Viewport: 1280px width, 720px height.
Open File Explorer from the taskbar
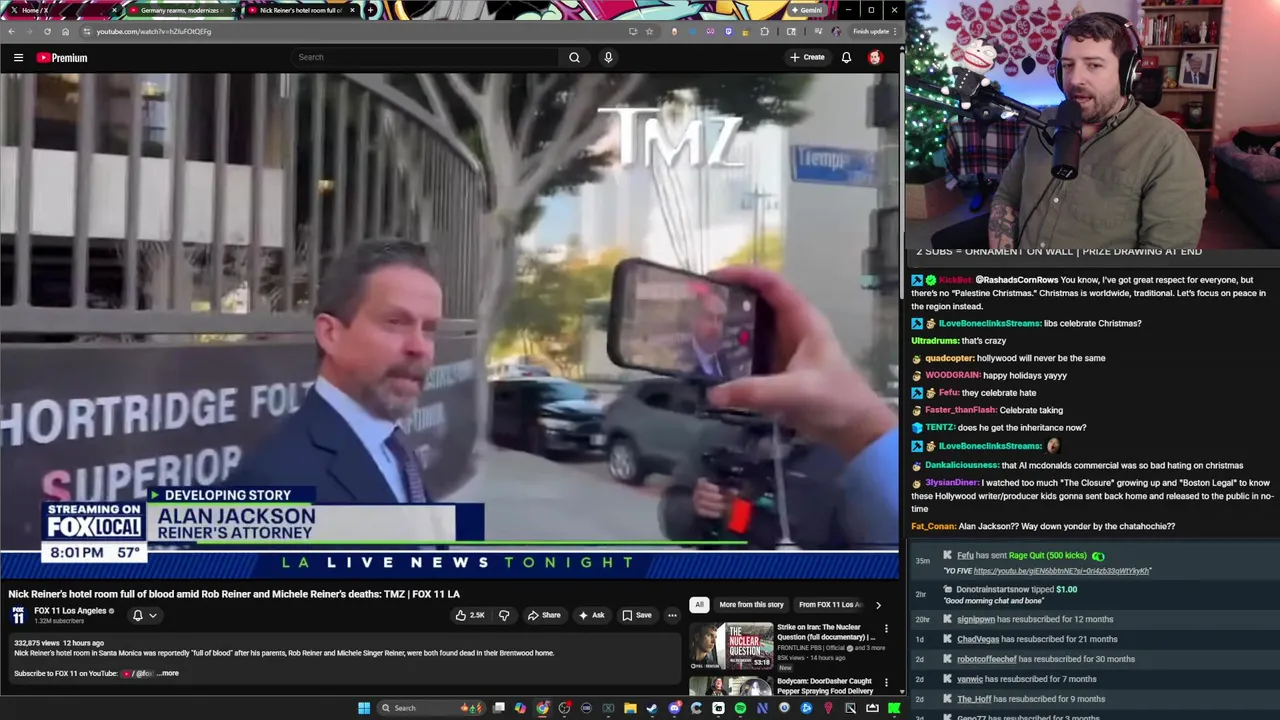[630, 708]
